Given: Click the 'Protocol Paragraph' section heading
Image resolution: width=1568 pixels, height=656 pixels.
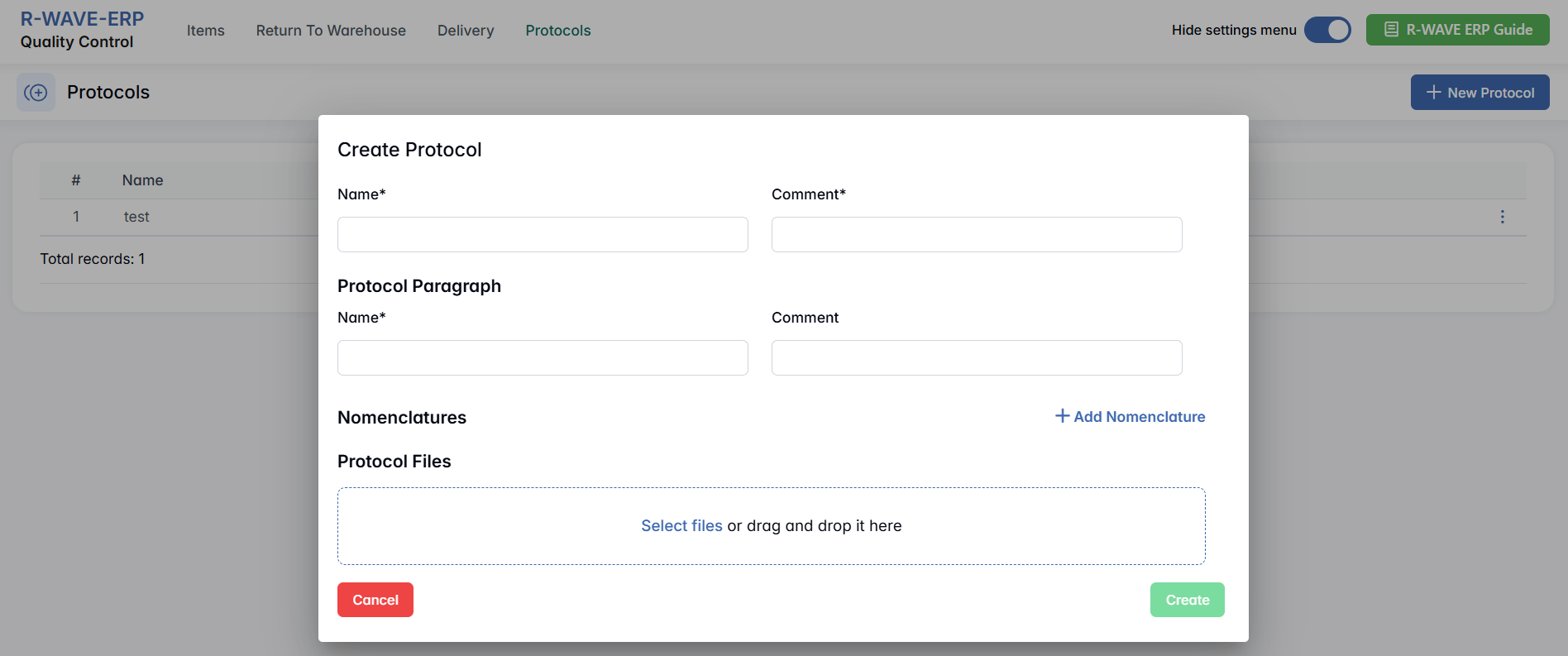Looking at the screenshot, I should click(x=419, y=286).
